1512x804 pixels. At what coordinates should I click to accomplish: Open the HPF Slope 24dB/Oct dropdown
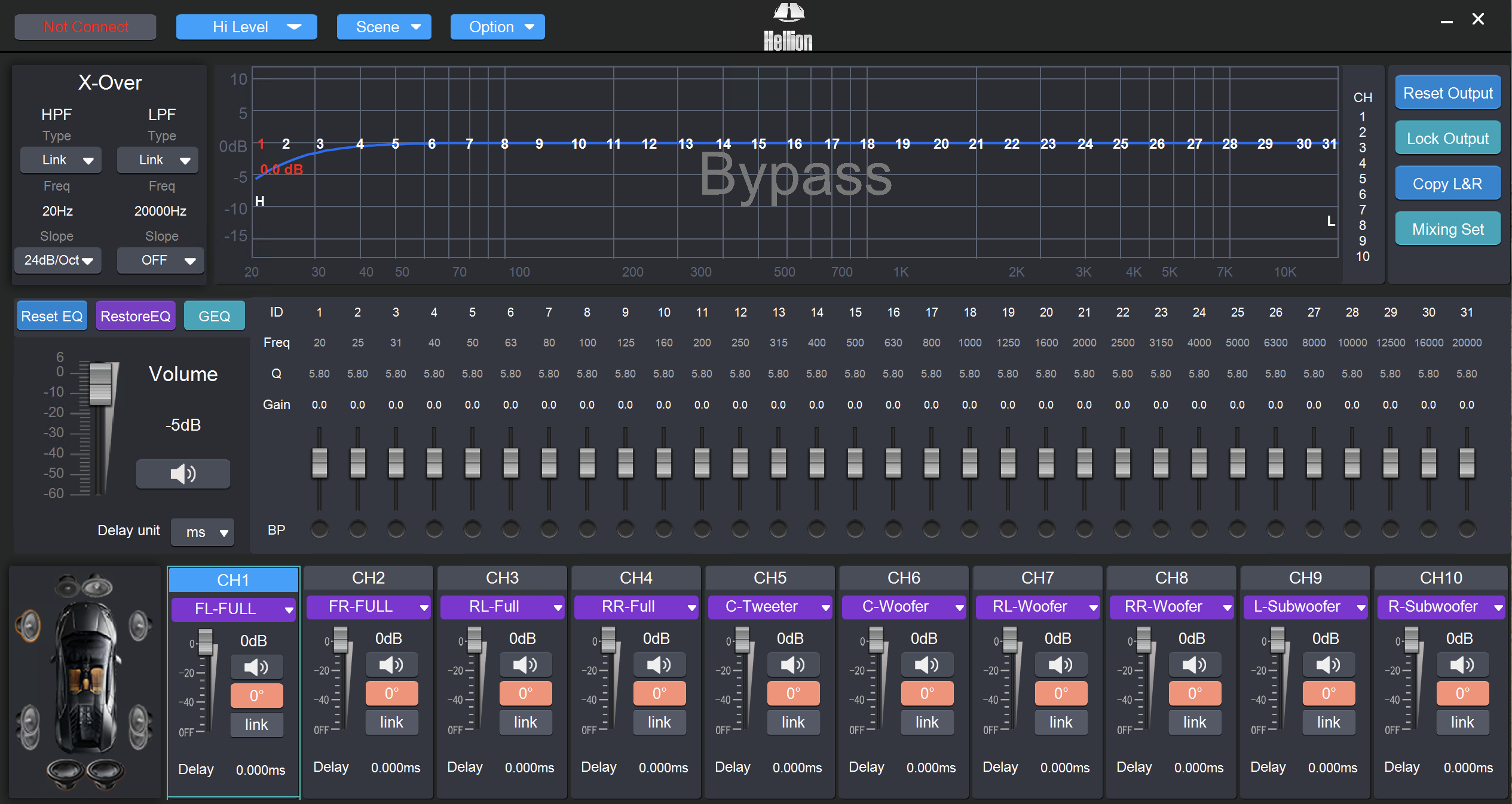pos(58,260)
